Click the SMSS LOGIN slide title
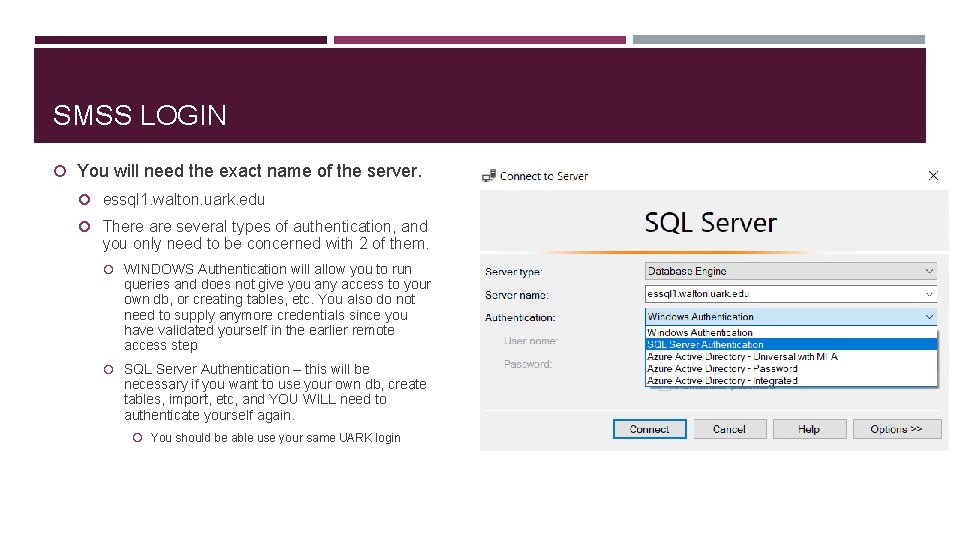Viewport: 960px width, 540px height. point(140,115)
